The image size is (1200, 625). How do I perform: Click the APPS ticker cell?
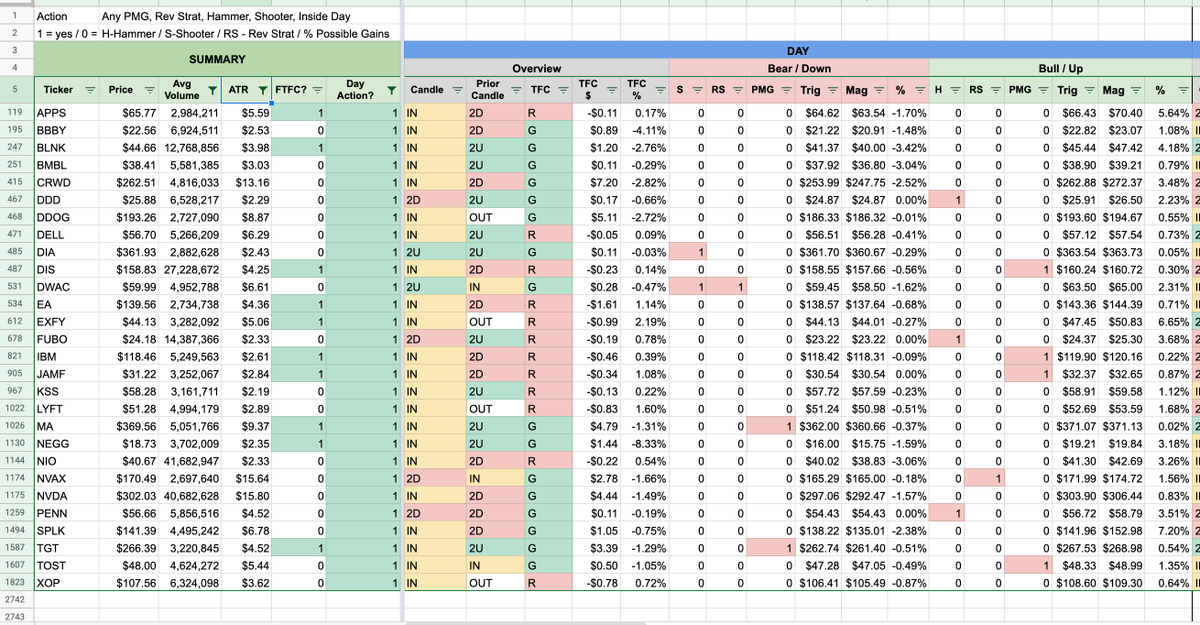[67, 113]
